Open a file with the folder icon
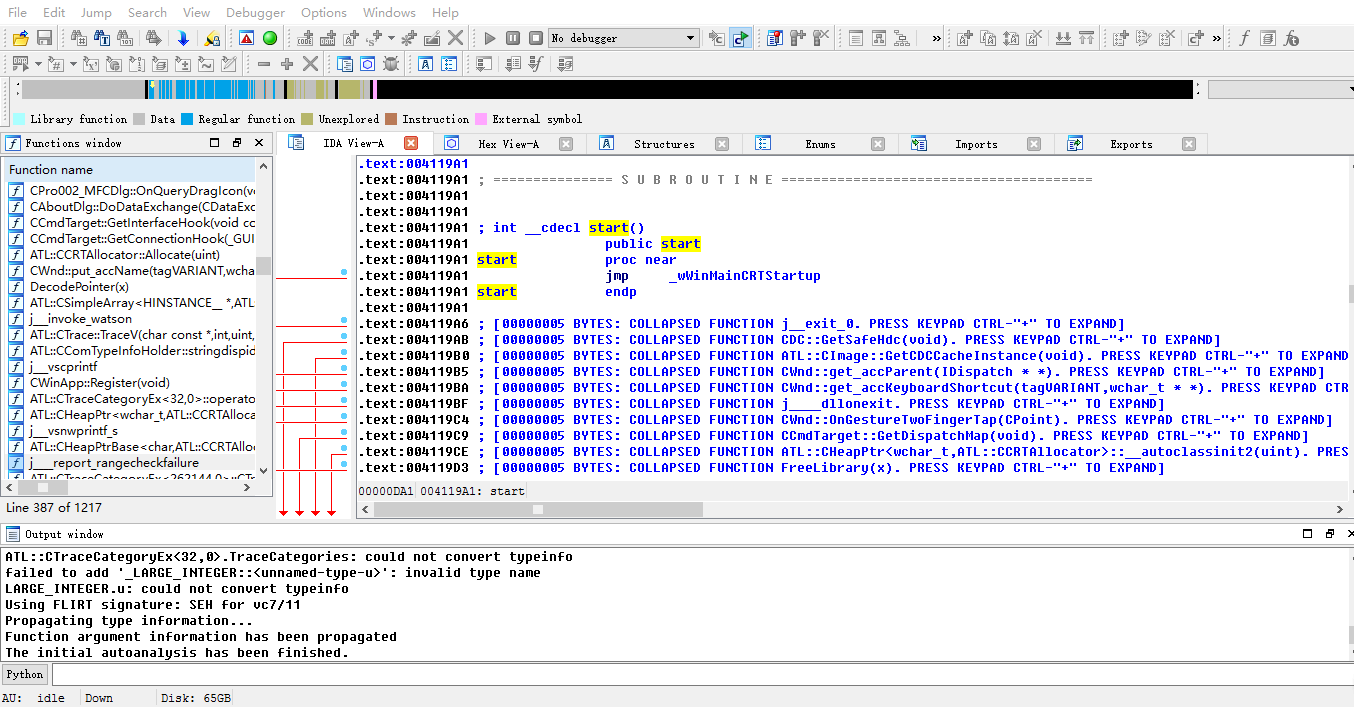1354x707 pixels. pos(20,38)
